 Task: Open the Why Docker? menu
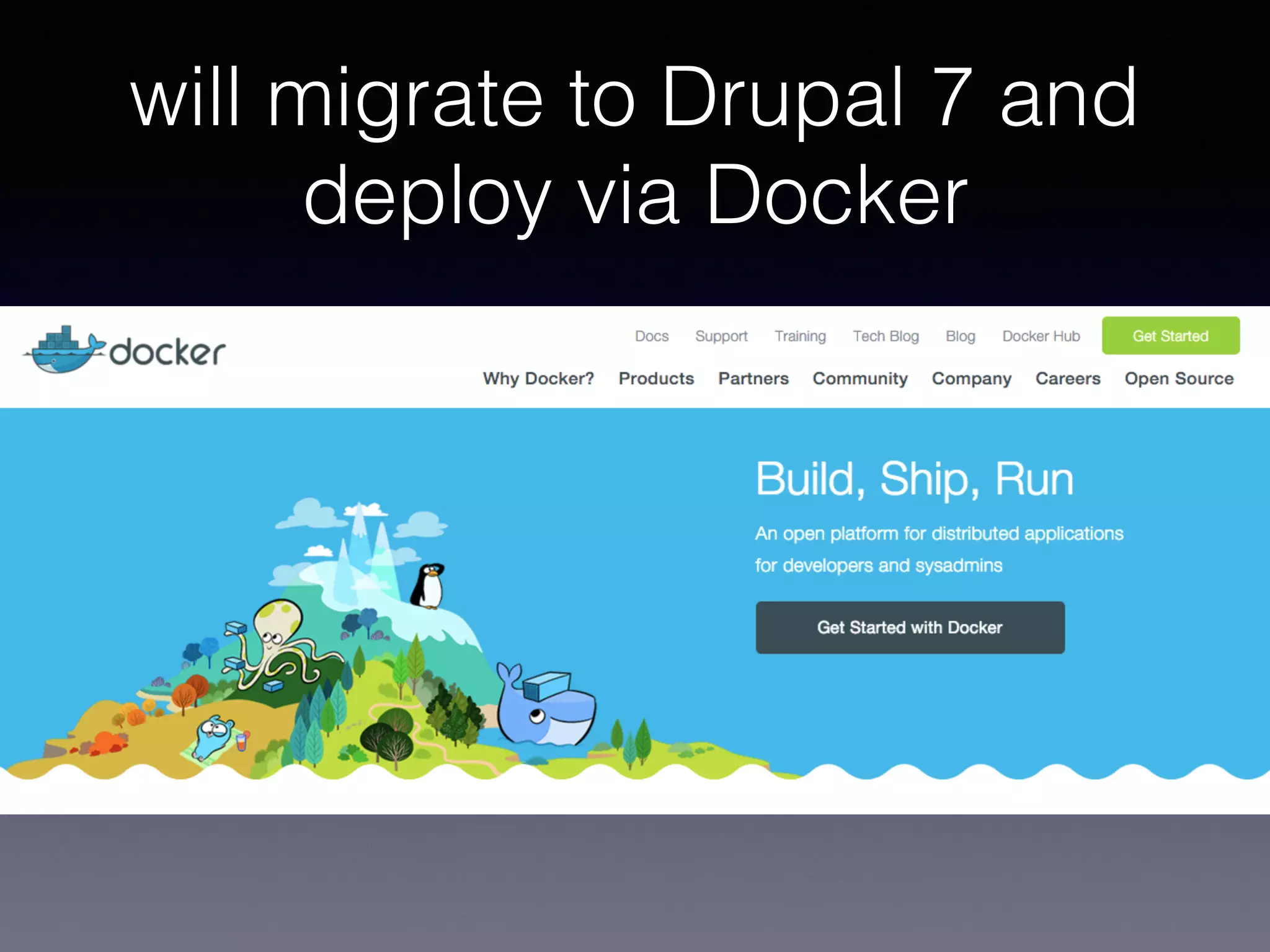tap(538, 378)
